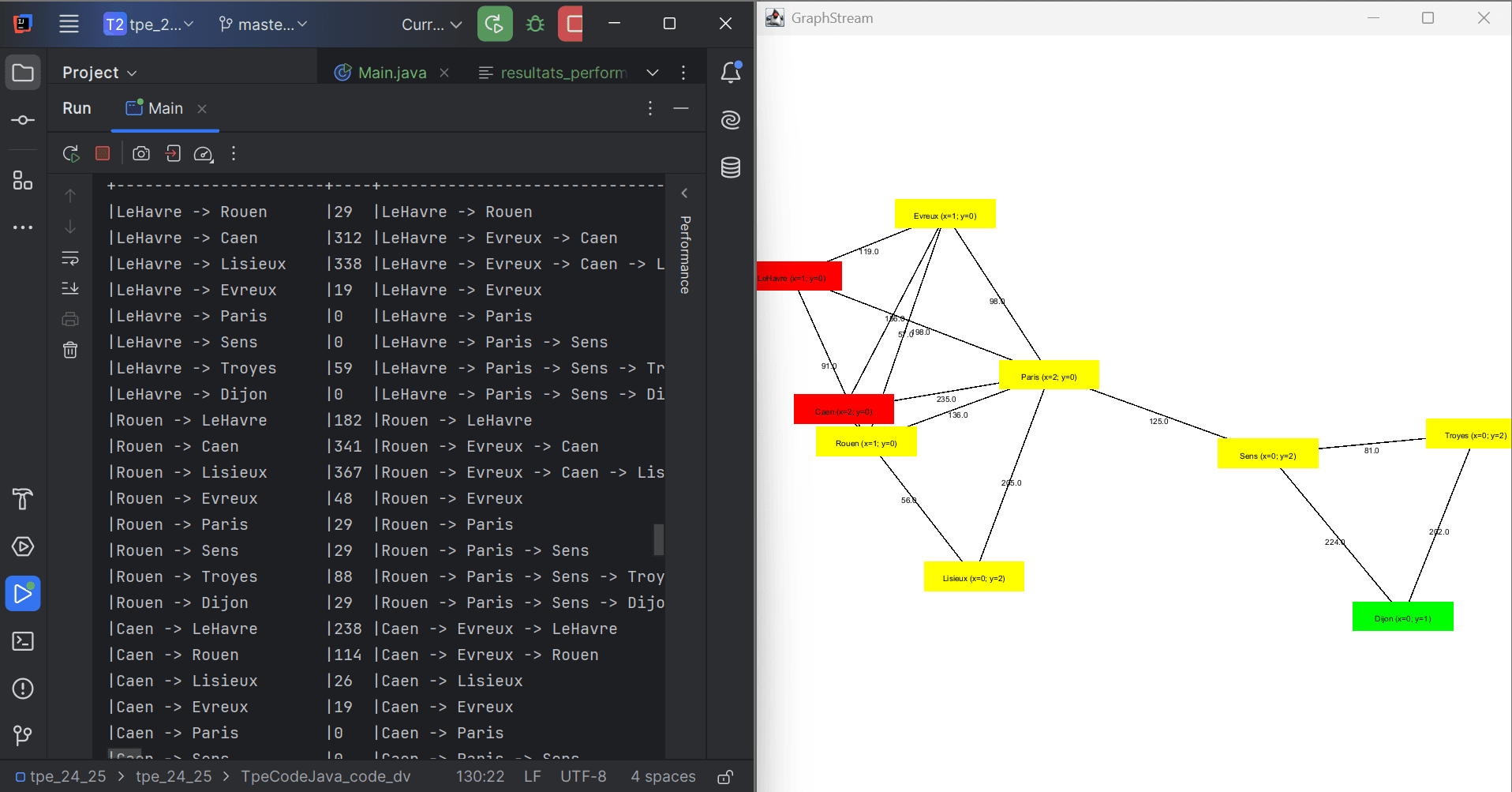Open the Profiler gauge icon in Run toolbar

click(204, 153)
